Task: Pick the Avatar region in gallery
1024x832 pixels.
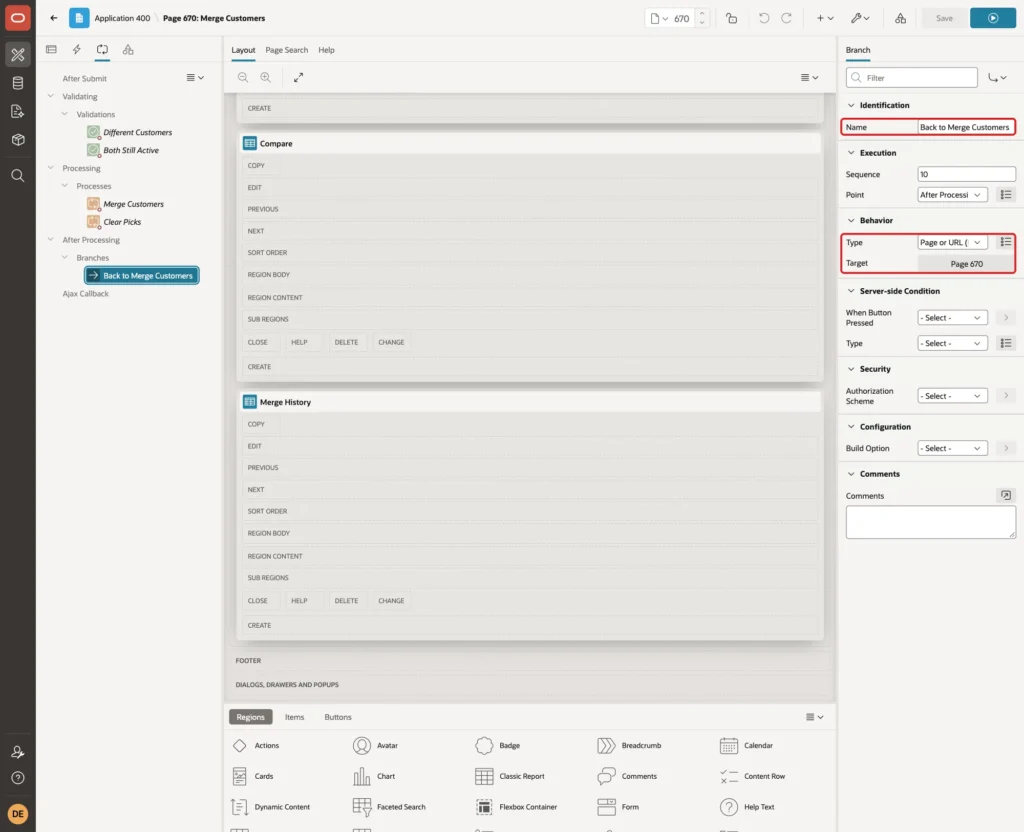Action: pyautogui.click(x=376, y=745)
